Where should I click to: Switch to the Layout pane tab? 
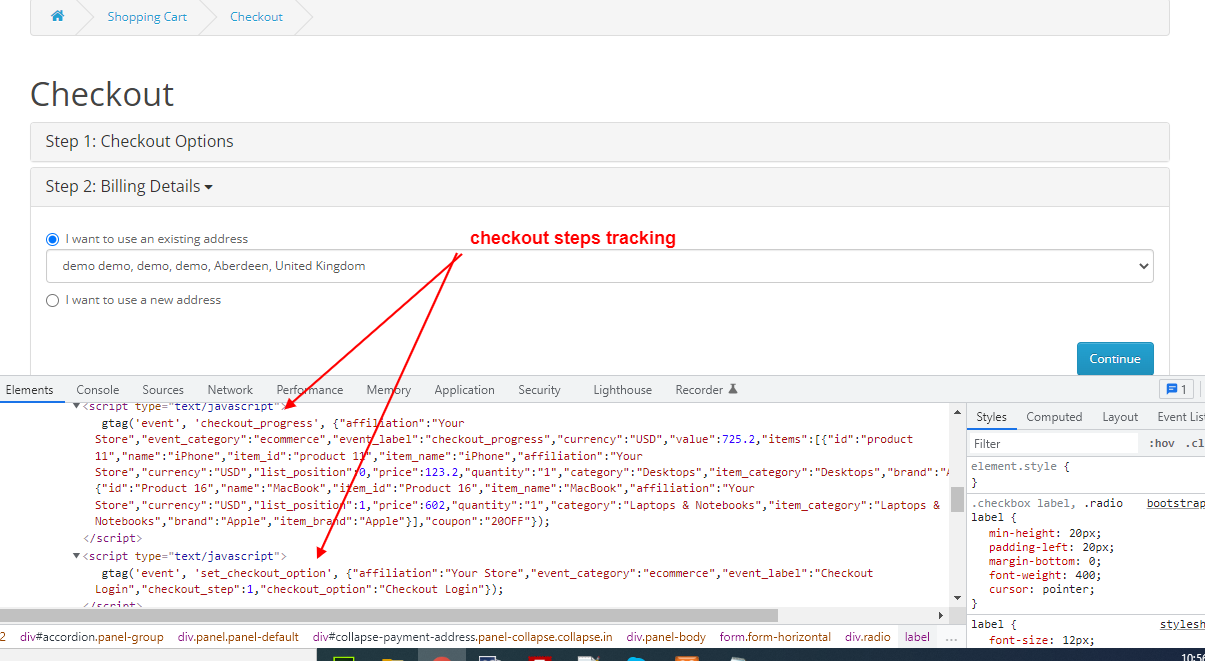(x=1120, y=417)
